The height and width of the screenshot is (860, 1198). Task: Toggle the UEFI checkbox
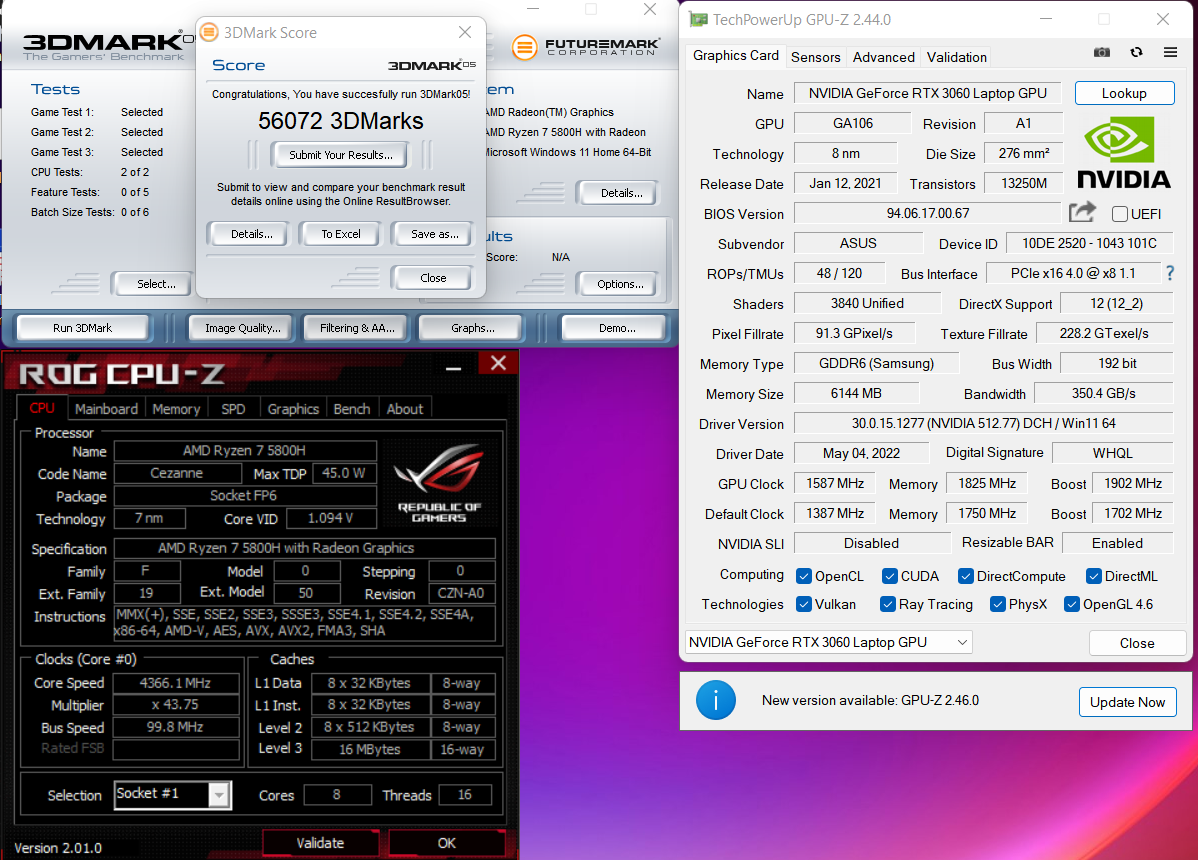1120,214
